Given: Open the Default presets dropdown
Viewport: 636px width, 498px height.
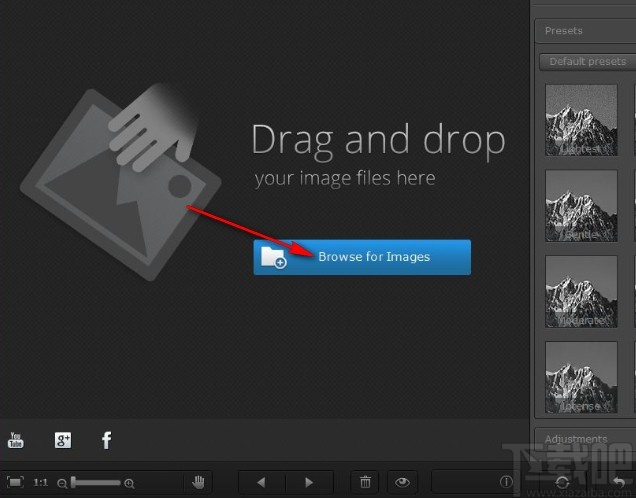Looking at the screenshot, I should click(588, 62).
